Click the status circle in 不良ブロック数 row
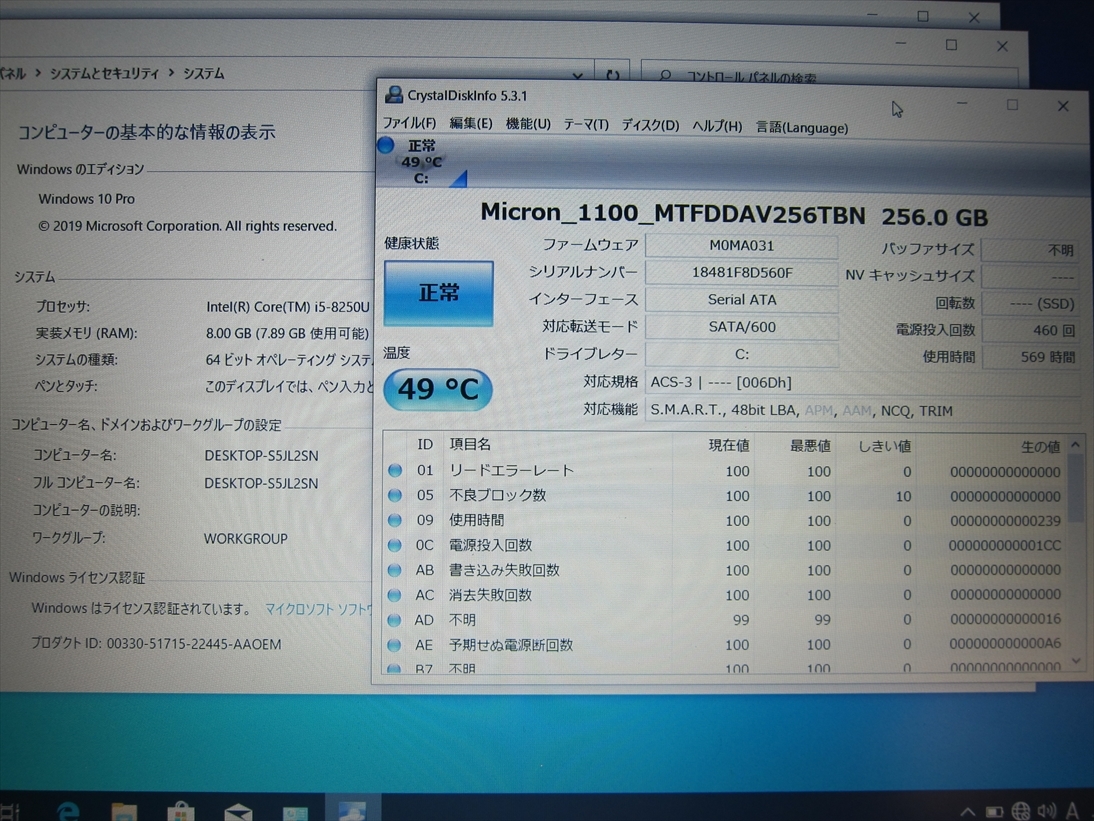This screenshot has height=821, width=1094. (395, 495)
